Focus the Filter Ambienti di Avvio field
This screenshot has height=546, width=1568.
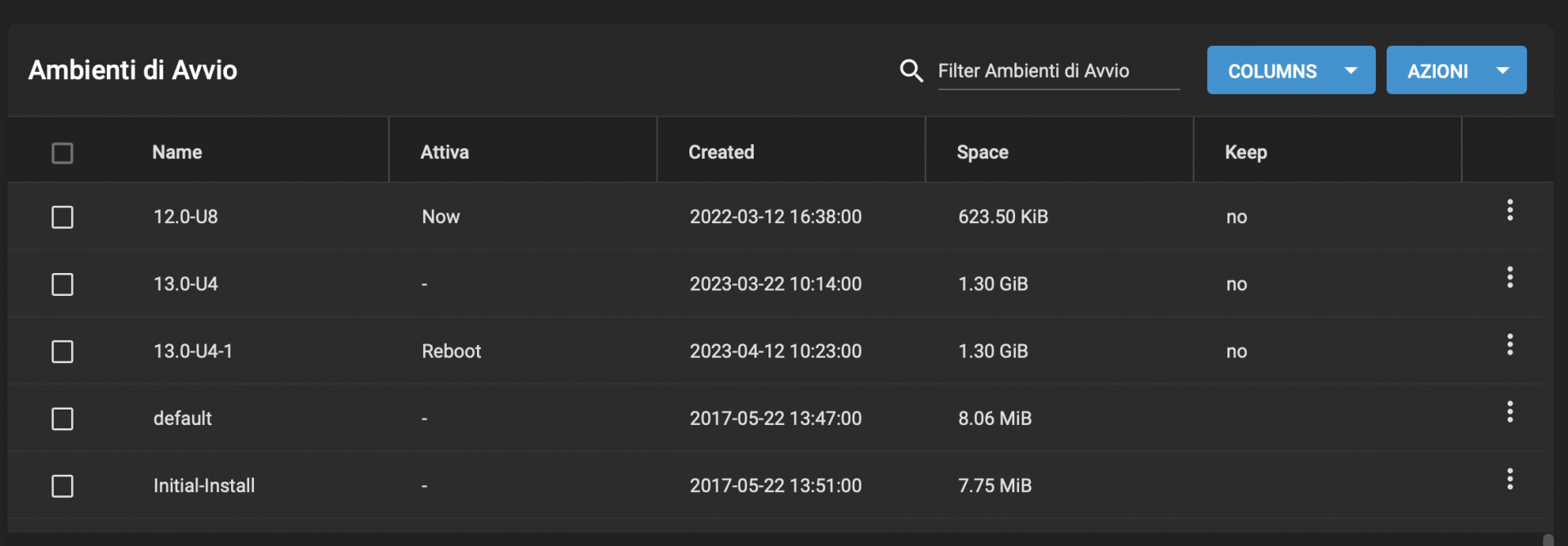coord(1058,71)
